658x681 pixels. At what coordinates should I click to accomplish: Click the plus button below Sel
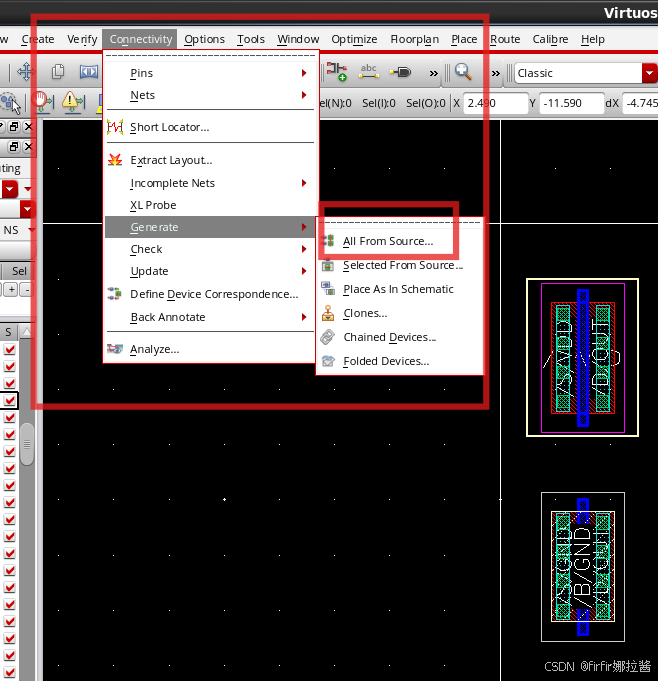(x=11, y=289)
